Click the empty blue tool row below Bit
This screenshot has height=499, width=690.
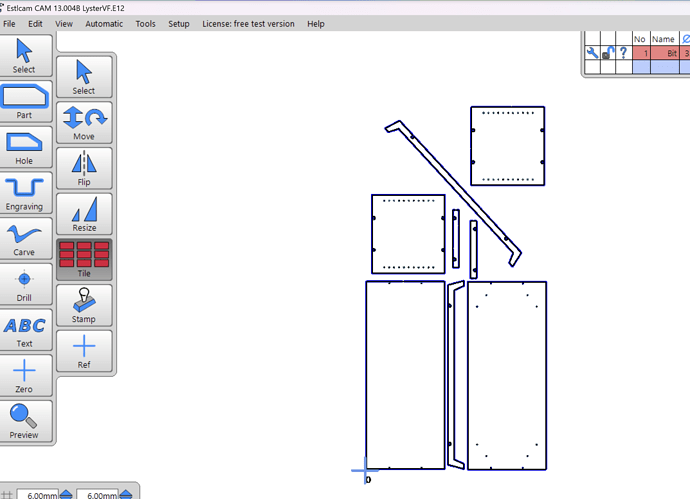pos(661,66)
